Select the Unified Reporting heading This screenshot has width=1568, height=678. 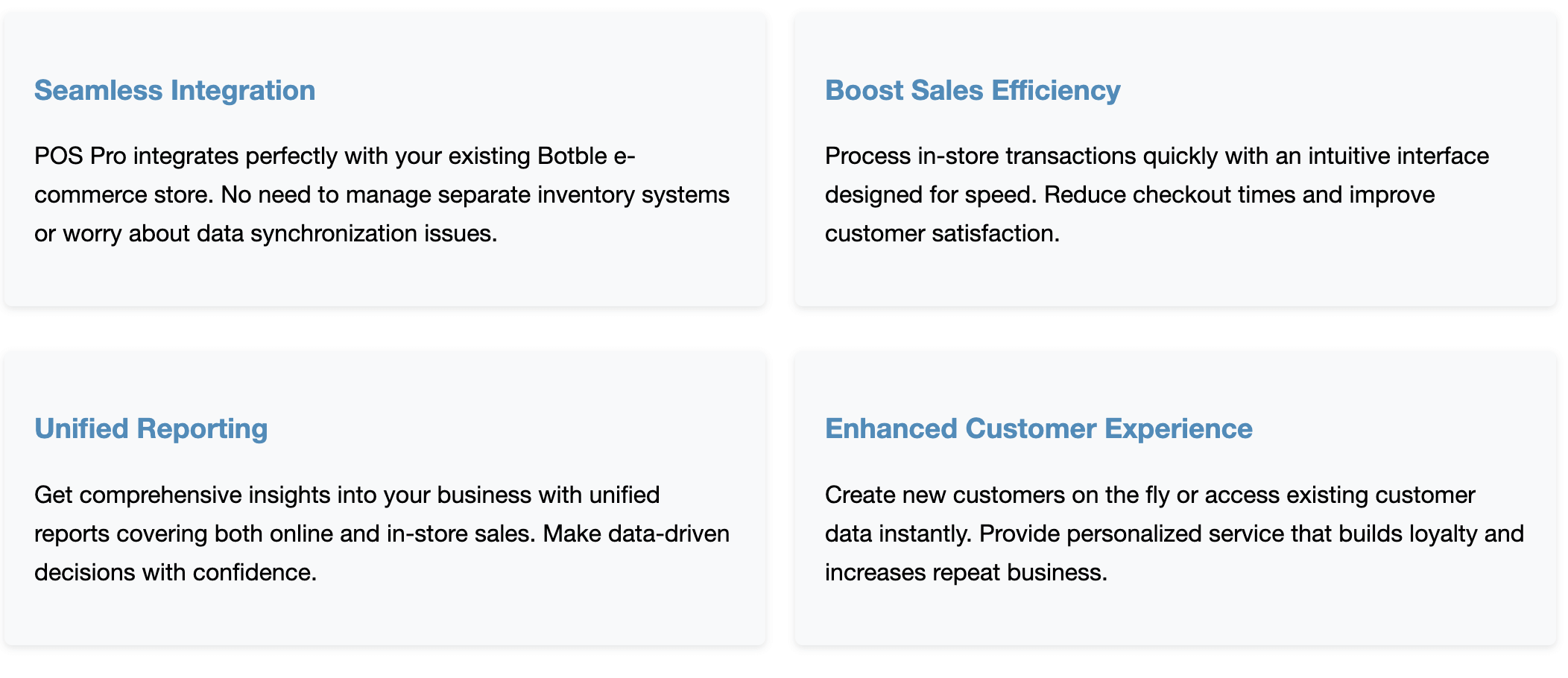point(151,428)
